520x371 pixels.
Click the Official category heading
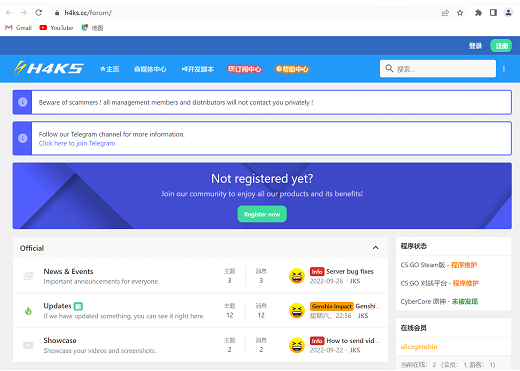(32, 248)
